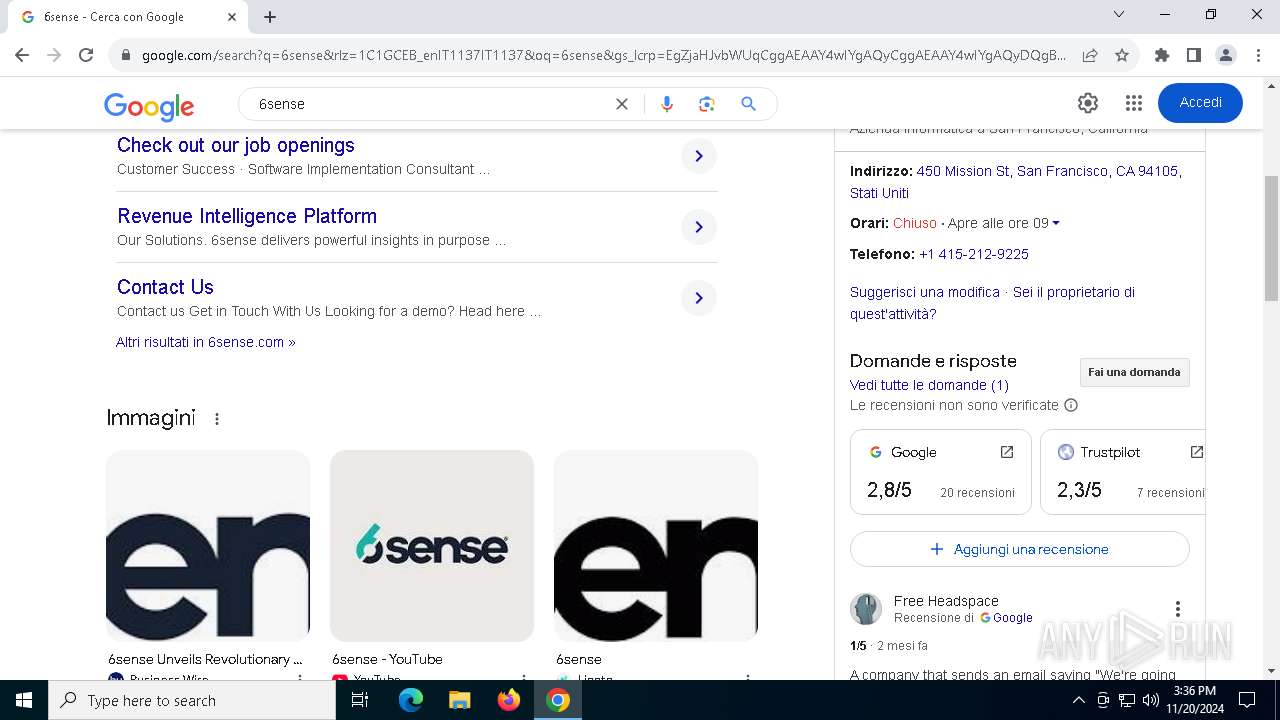Open Google 2,8/5 reviews card
1280x720 pixels.
click(941, 472)
